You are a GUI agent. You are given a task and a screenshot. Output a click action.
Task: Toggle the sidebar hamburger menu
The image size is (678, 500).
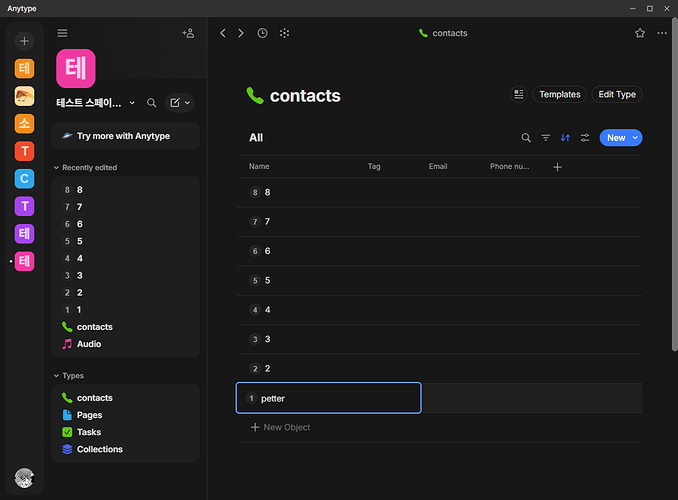[x=62, y=33]
